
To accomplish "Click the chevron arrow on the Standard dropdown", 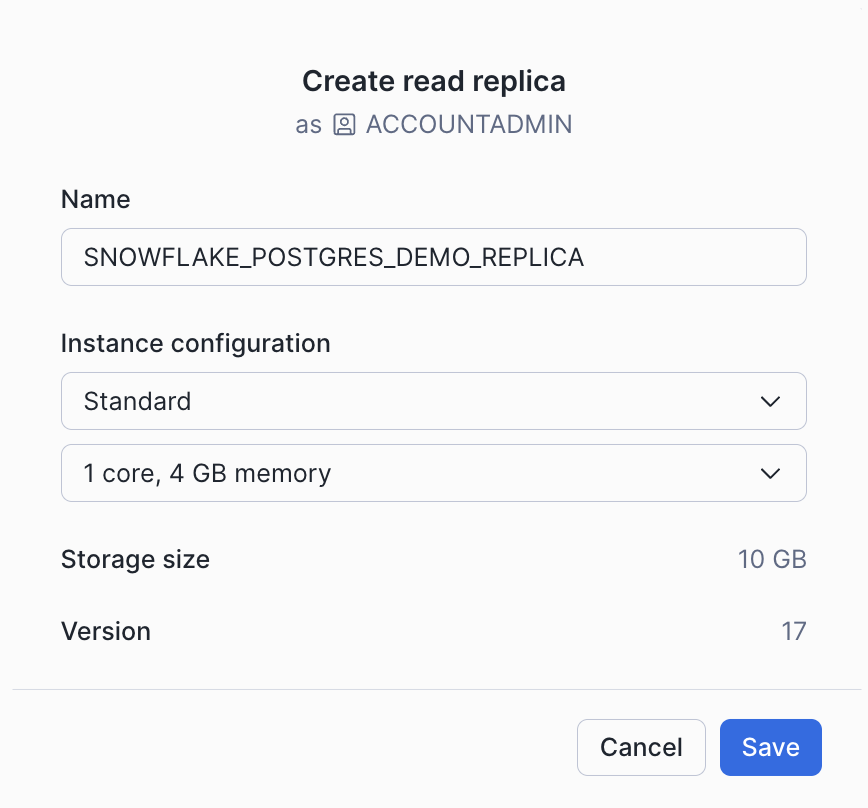I will [770, 402].
